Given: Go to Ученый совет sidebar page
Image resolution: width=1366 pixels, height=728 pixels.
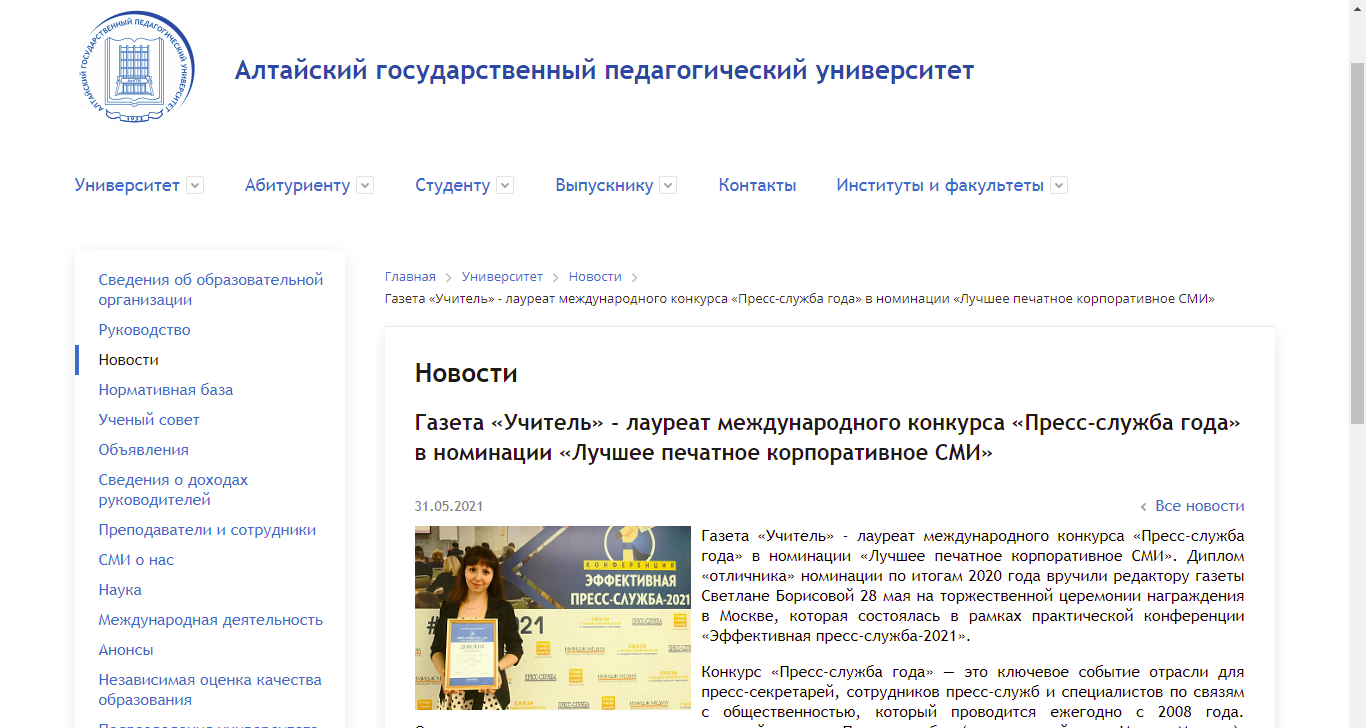Looking at the screenshot, I should tap(149, 420).
